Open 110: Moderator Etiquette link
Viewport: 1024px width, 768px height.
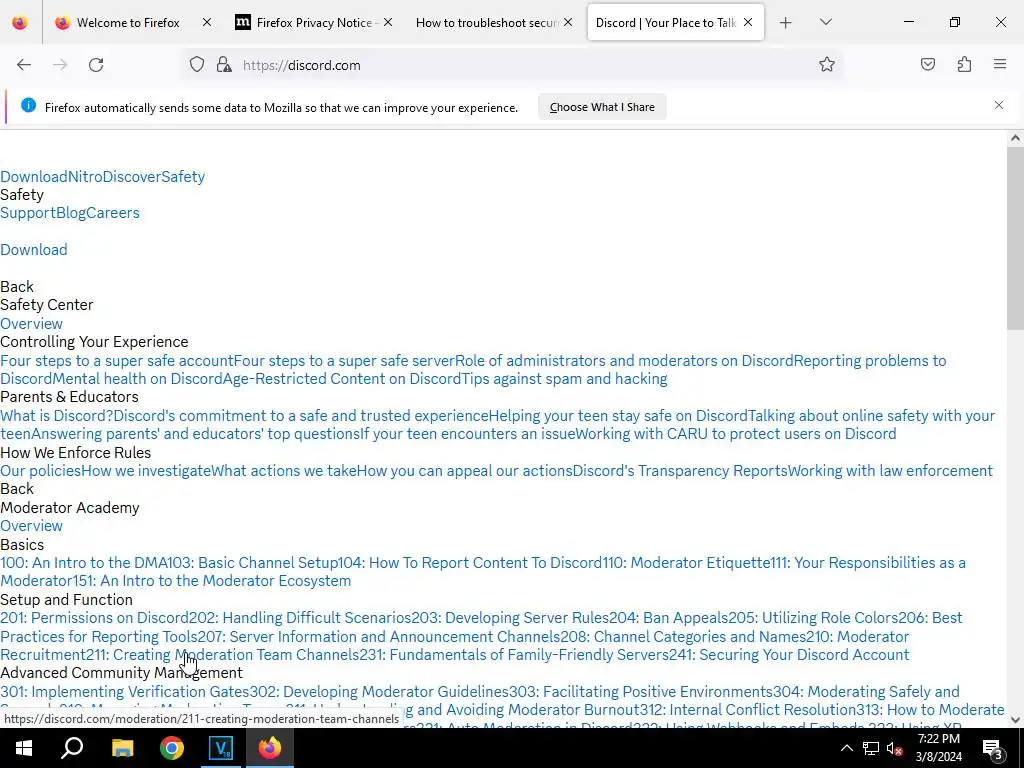point(686,563)
